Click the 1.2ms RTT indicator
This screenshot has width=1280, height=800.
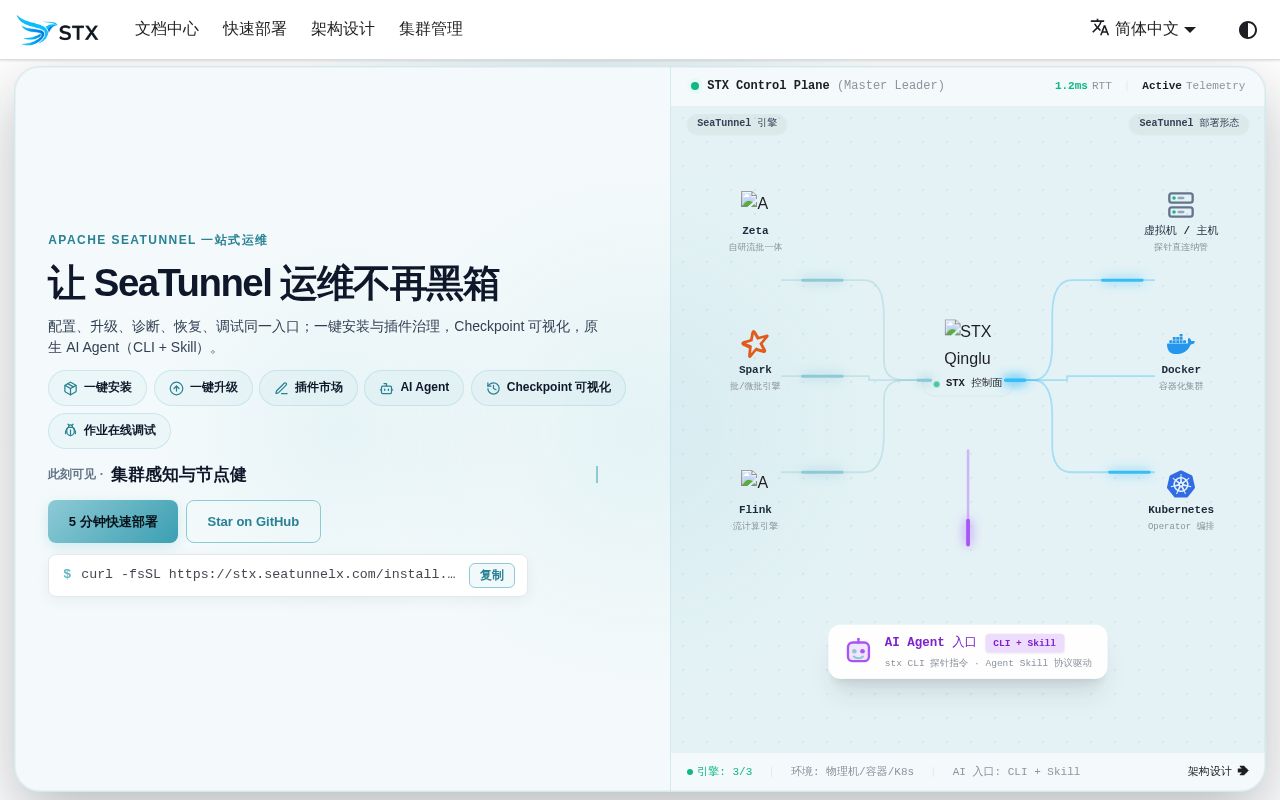click(1083, 86)
